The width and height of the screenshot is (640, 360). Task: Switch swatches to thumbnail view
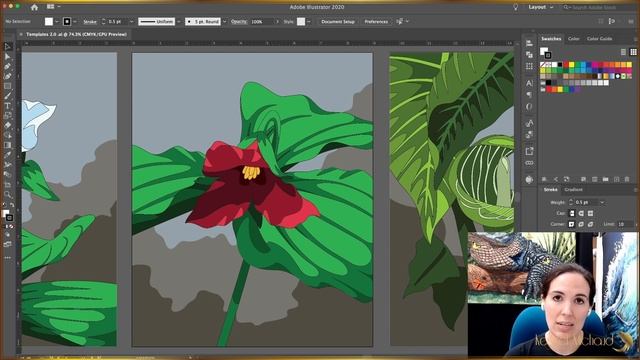[x=633, y=52]
